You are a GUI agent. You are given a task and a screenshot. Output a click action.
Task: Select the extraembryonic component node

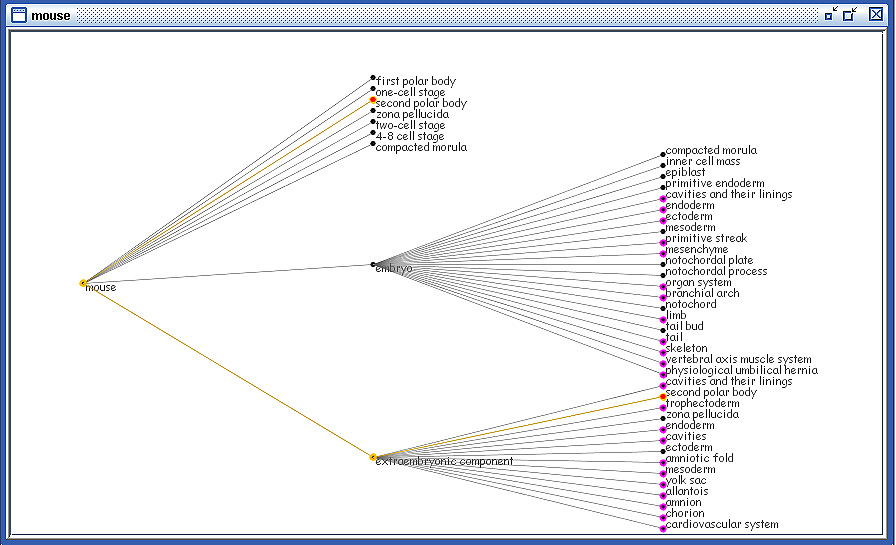[x=373, y=457]
